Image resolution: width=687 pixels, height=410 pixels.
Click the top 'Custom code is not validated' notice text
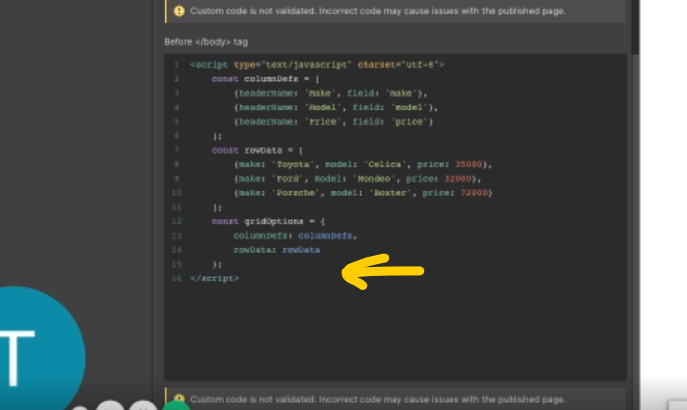point(378,11)
